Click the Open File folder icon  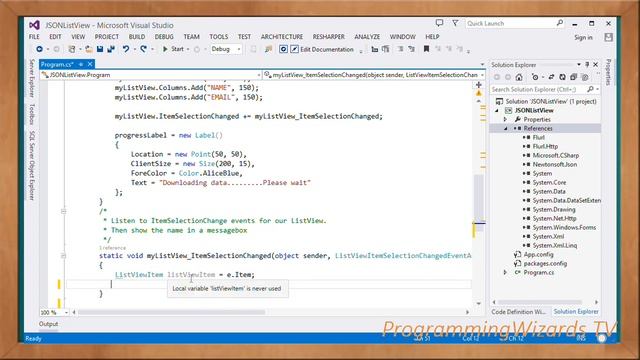click(x=89, y=49)
